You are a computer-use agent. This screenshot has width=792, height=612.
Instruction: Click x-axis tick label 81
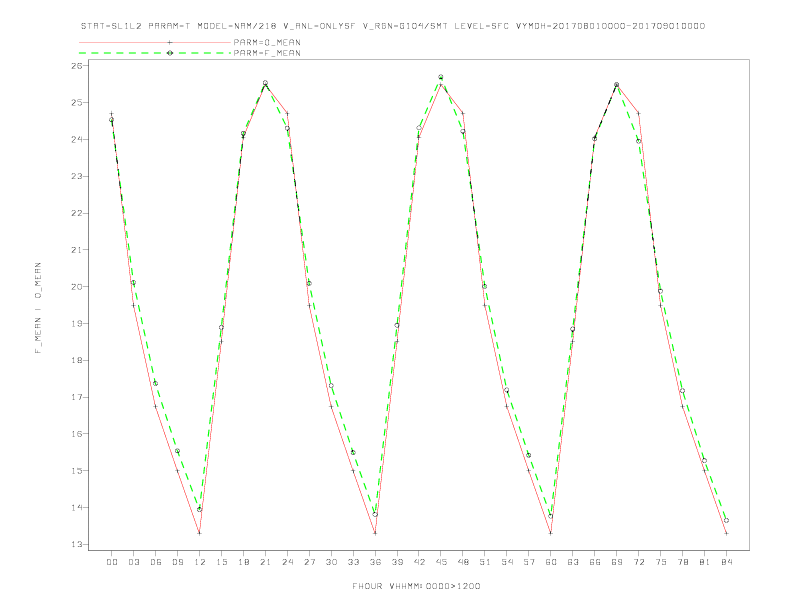click(x=704, y=562)
